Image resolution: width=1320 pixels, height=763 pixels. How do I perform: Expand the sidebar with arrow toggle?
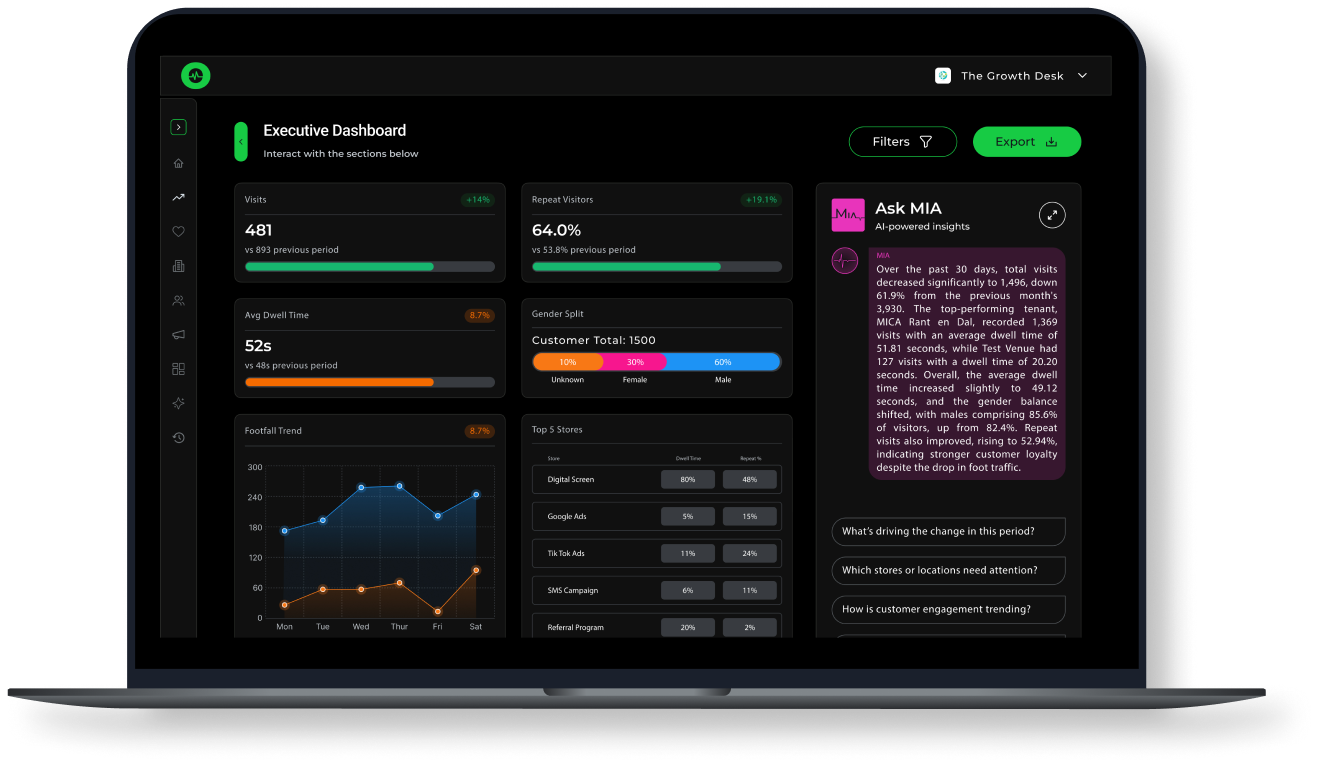click(x=178, y=127)
